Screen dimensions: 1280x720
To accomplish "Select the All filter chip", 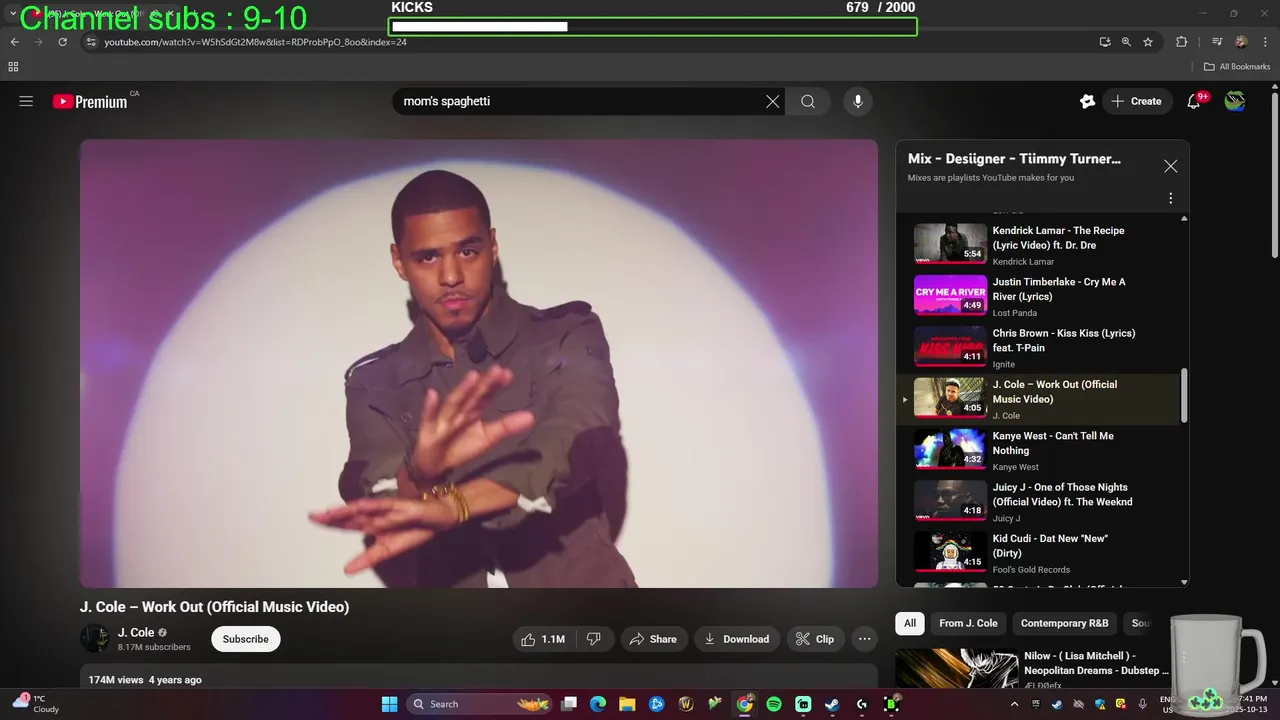I will tap(910, 623).
